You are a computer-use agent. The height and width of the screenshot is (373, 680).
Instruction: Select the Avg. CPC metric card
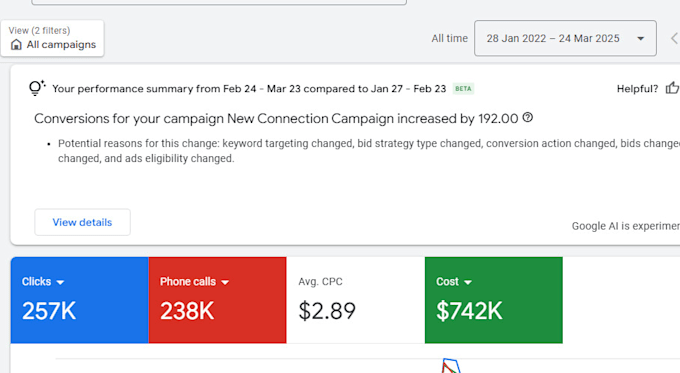pyautogui.click(x=356, y=300)
